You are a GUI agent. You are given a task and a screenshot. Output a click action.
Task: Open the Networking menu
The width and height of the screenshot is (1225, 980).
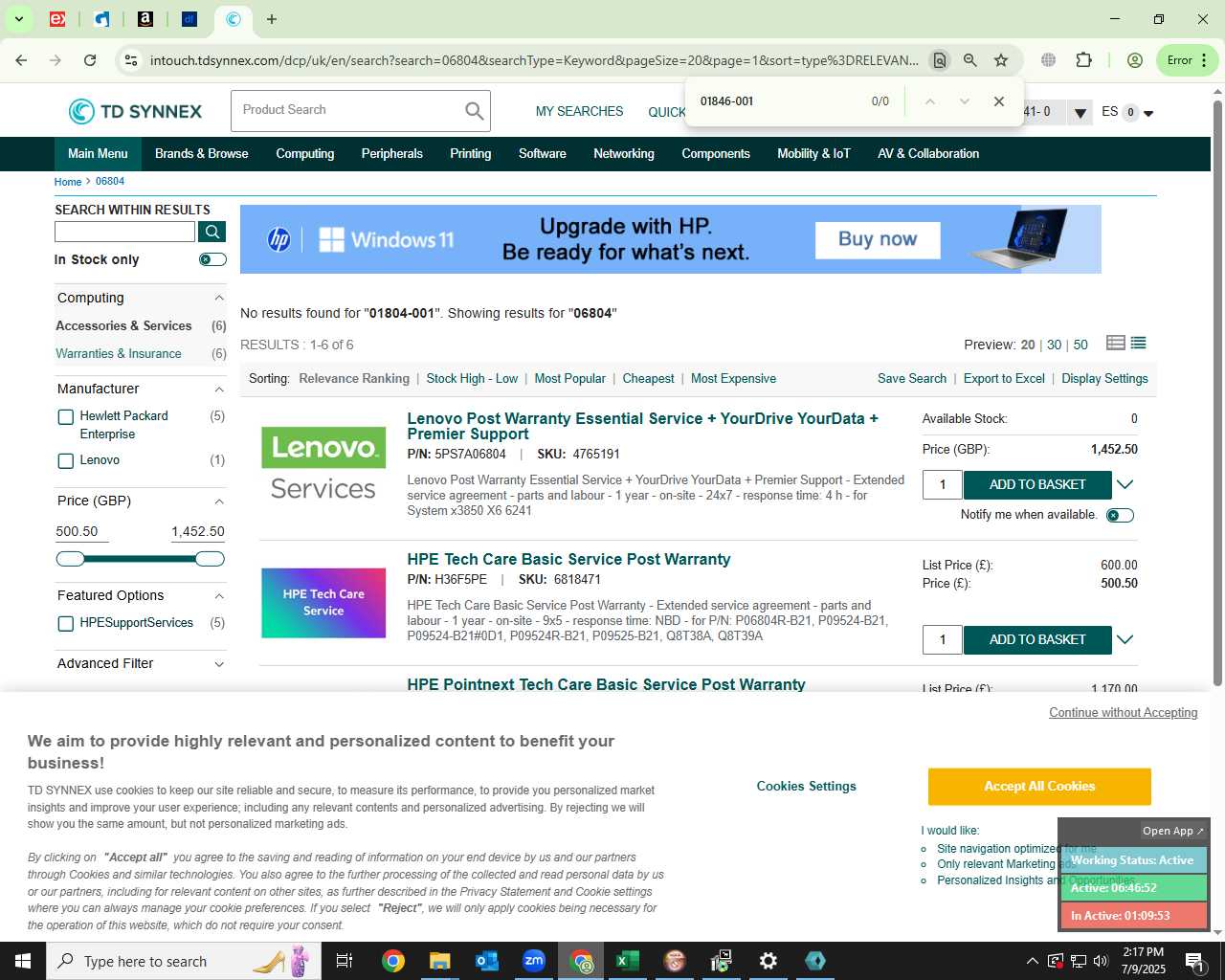tap(624, 154)
